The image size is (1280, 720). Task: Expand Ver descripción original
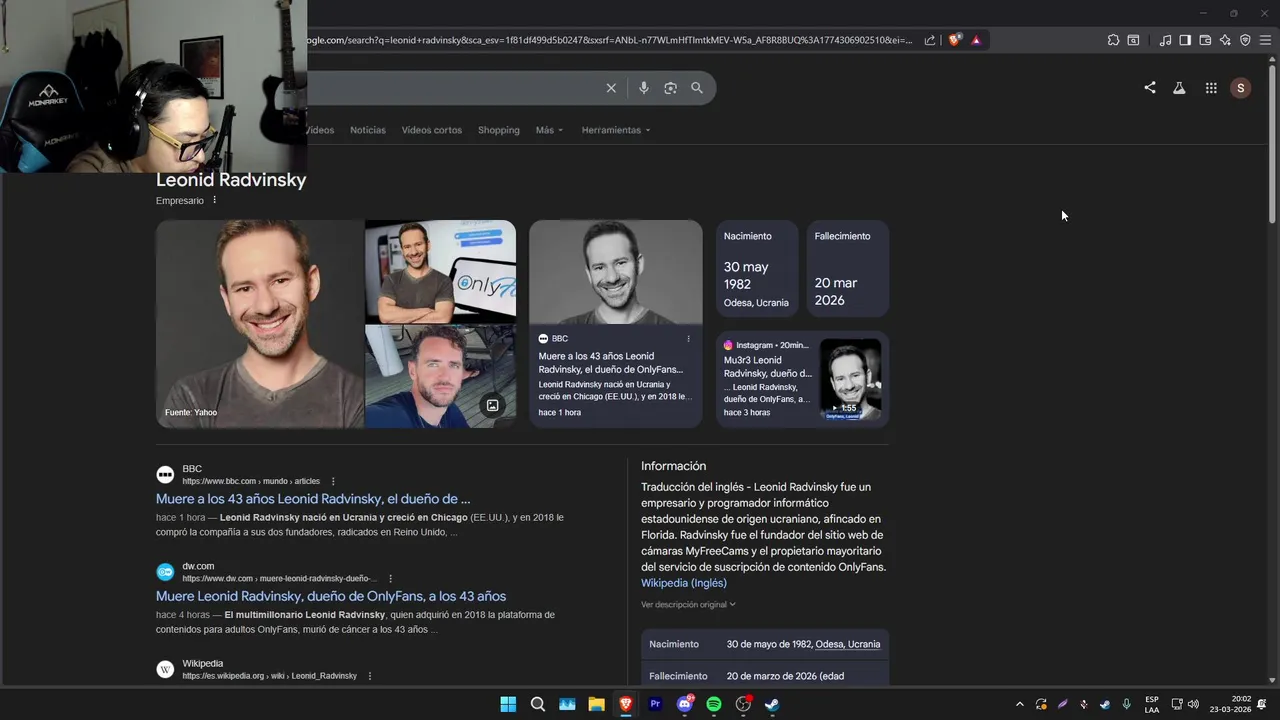pos(688,604)
